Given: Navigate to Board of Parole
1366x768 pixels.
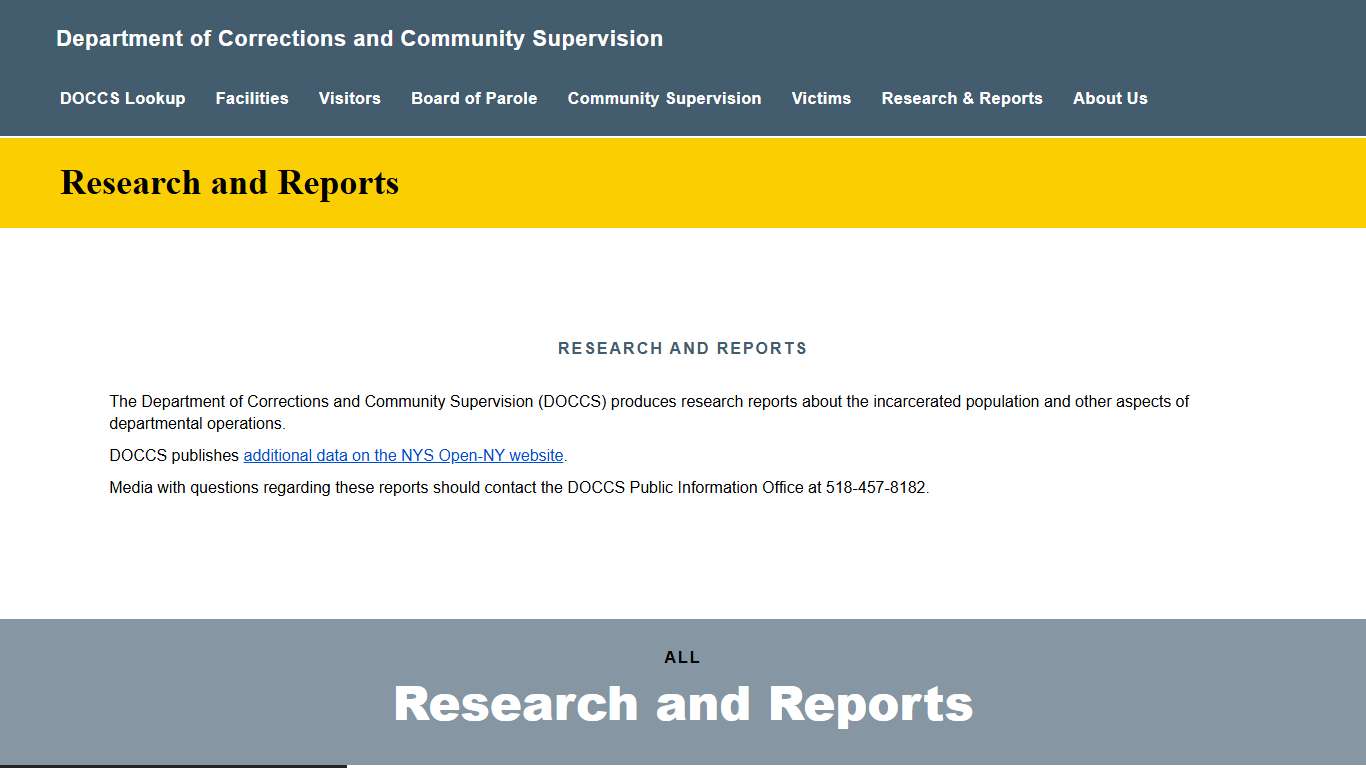Looking at the screenshot, I should (x=473, y=98).
